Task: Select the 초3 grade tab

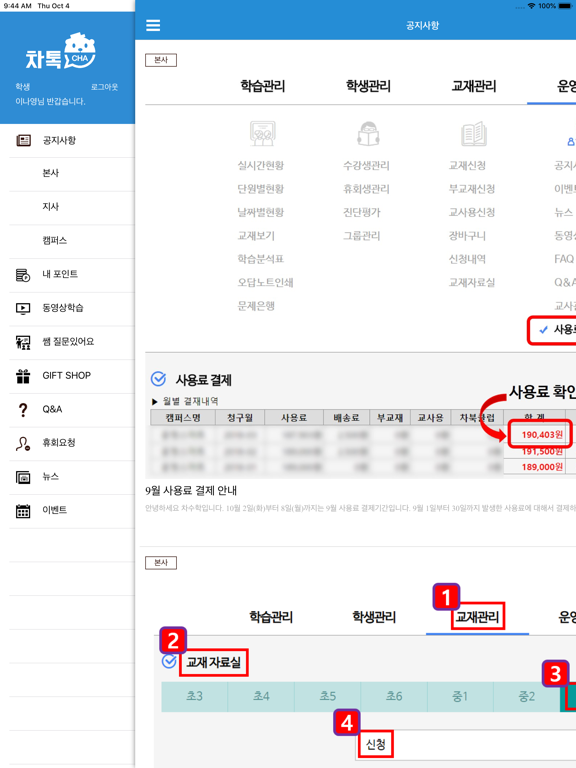Action: coord(194,696)
